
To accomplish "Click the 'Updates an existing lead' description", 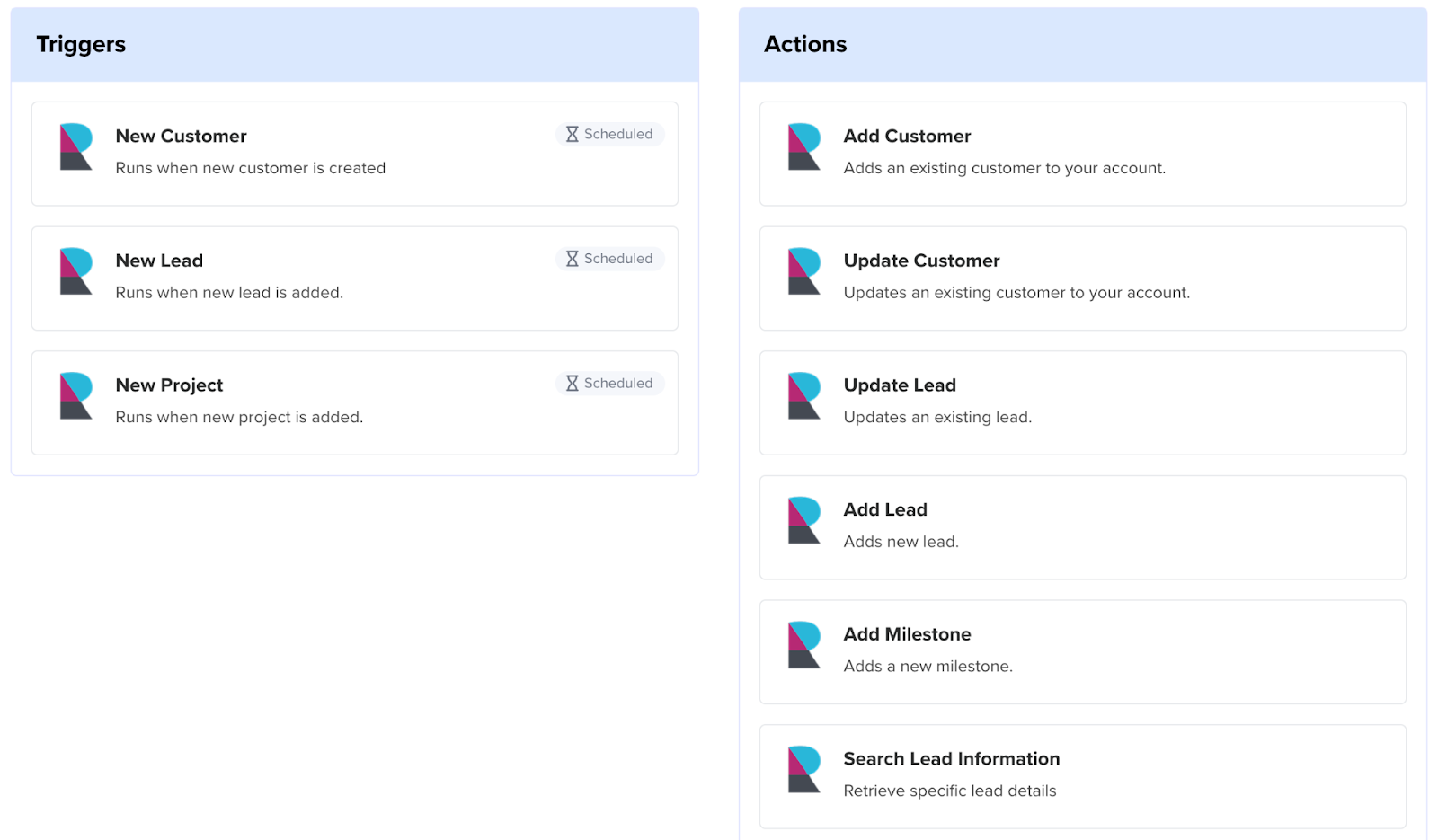I will [x=937, y=418].
